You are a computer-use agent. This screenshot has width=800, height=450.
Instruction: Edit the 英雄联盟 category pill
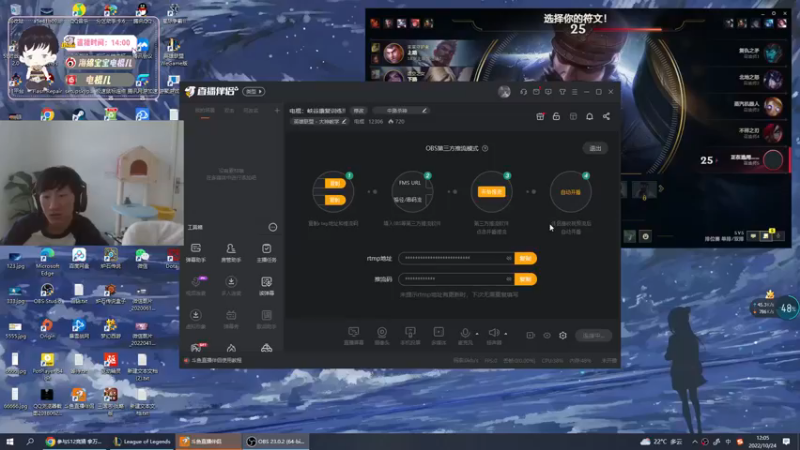click(x=320, y=121)
